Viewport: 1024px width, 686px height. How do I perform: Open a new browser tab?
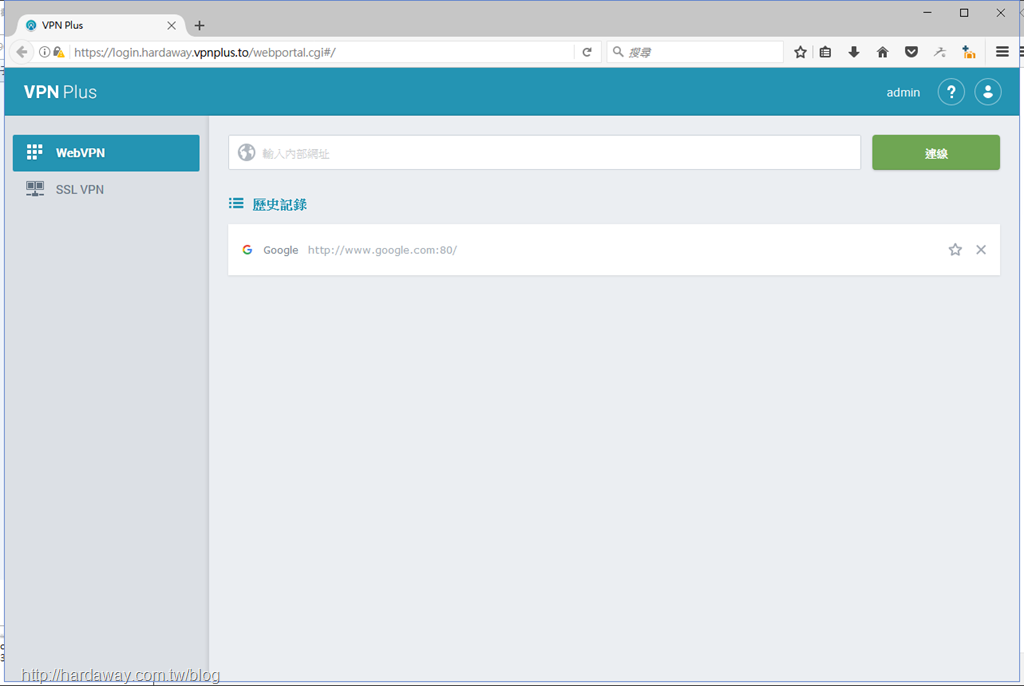click(199, 25)
